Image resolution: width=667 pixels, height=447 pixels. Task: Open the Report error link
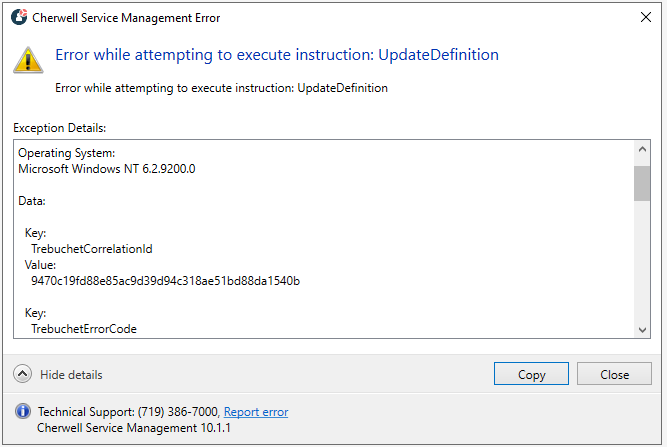click(x=255, y=412)
